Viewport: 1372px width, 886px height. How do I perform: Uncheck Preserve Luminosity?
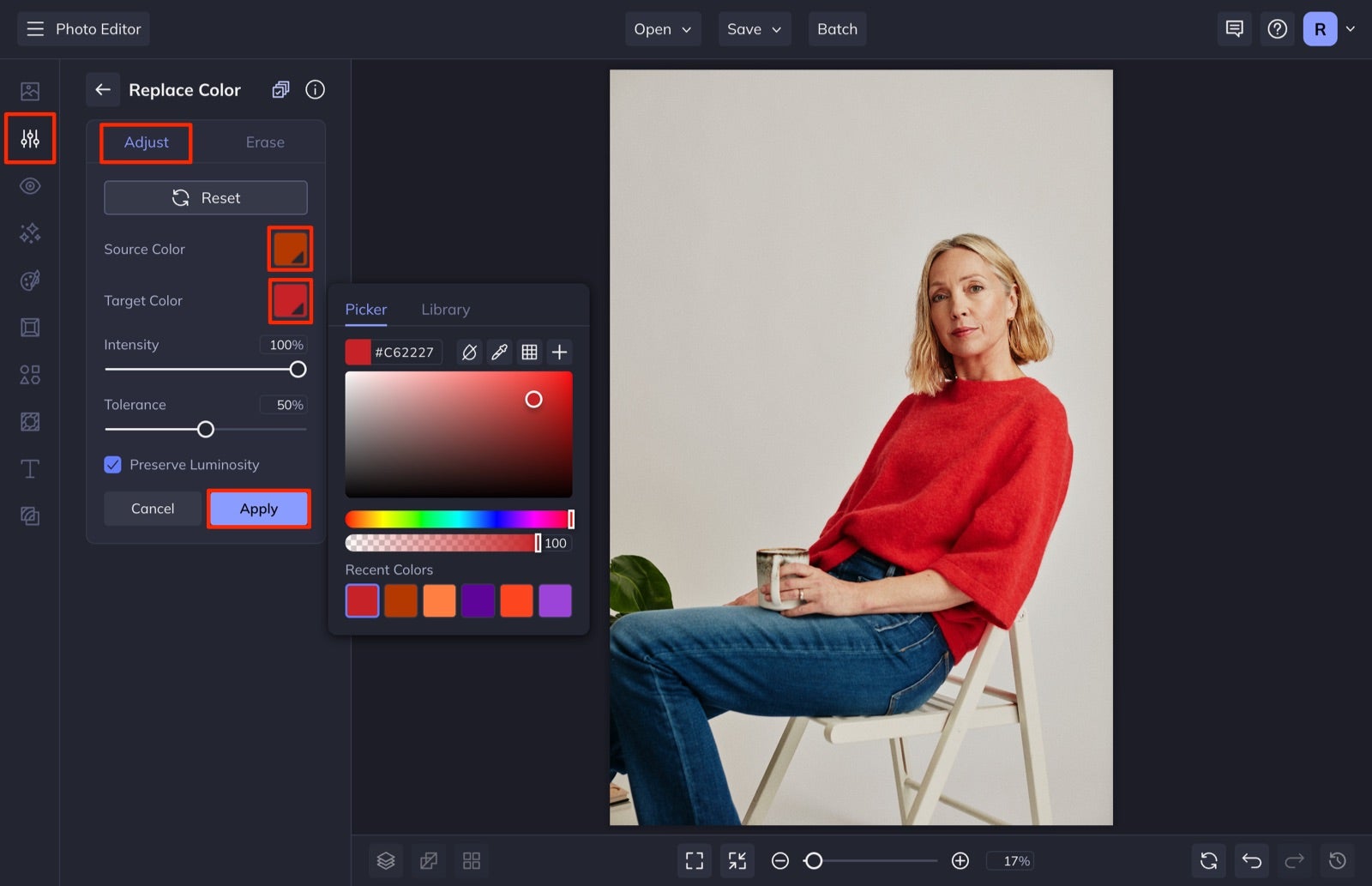click(112, 464)
